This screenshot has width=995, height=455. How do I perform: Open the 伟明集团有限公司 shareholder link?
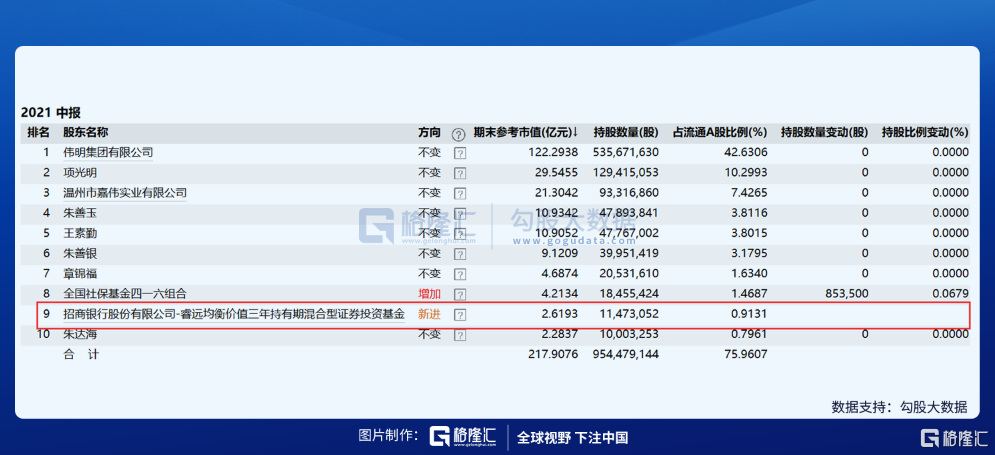tap(108, 152)
